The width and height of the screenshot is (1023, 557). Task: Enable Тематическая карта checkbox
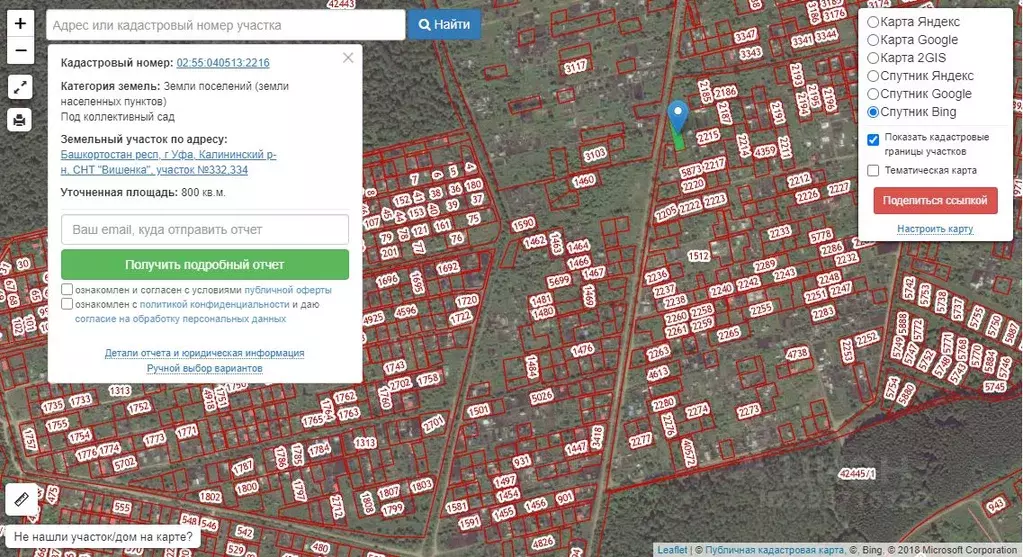coord(873,170)
